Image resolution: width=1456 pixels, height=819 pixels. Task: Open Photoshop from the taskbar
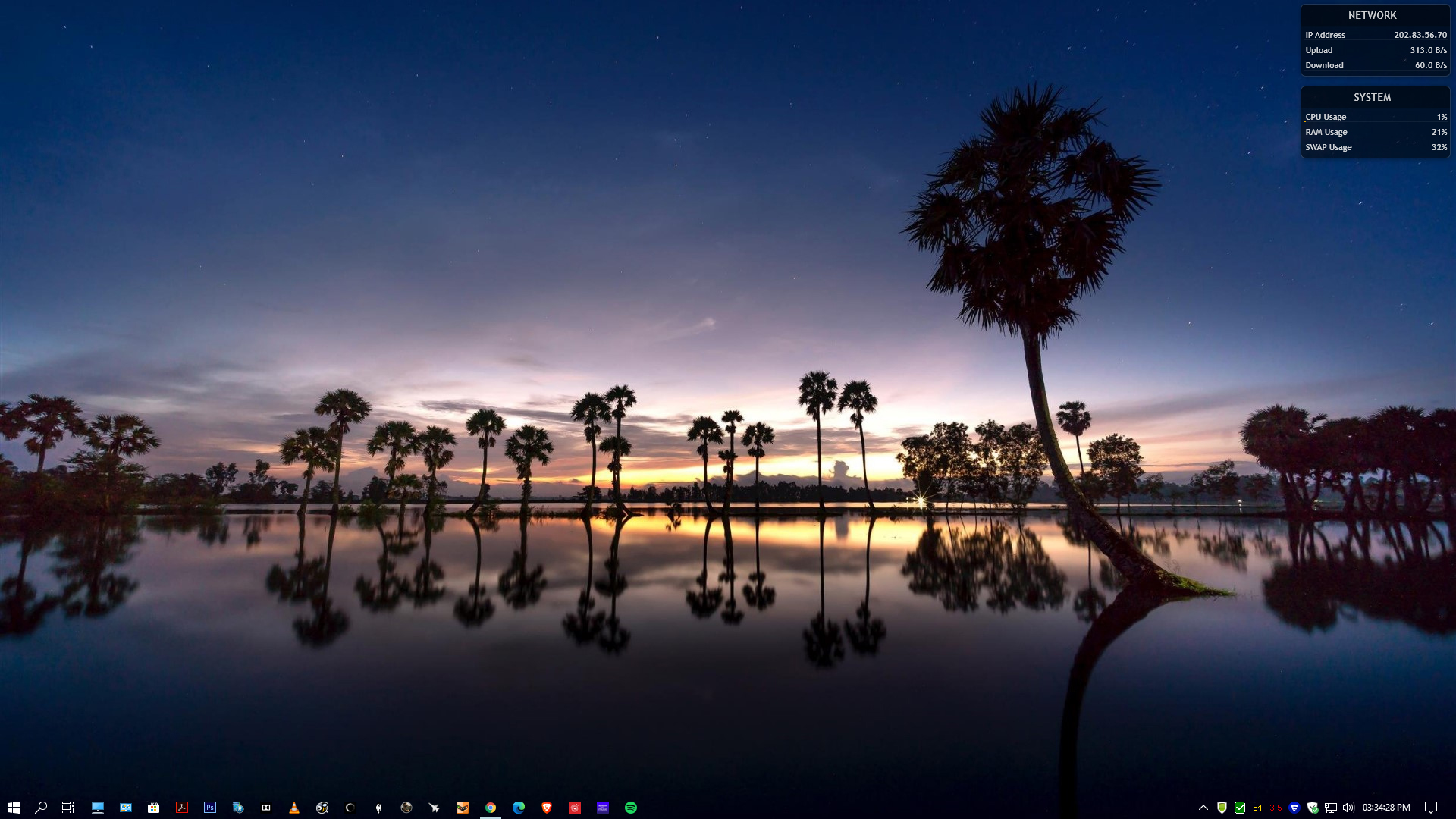[210, 808]
